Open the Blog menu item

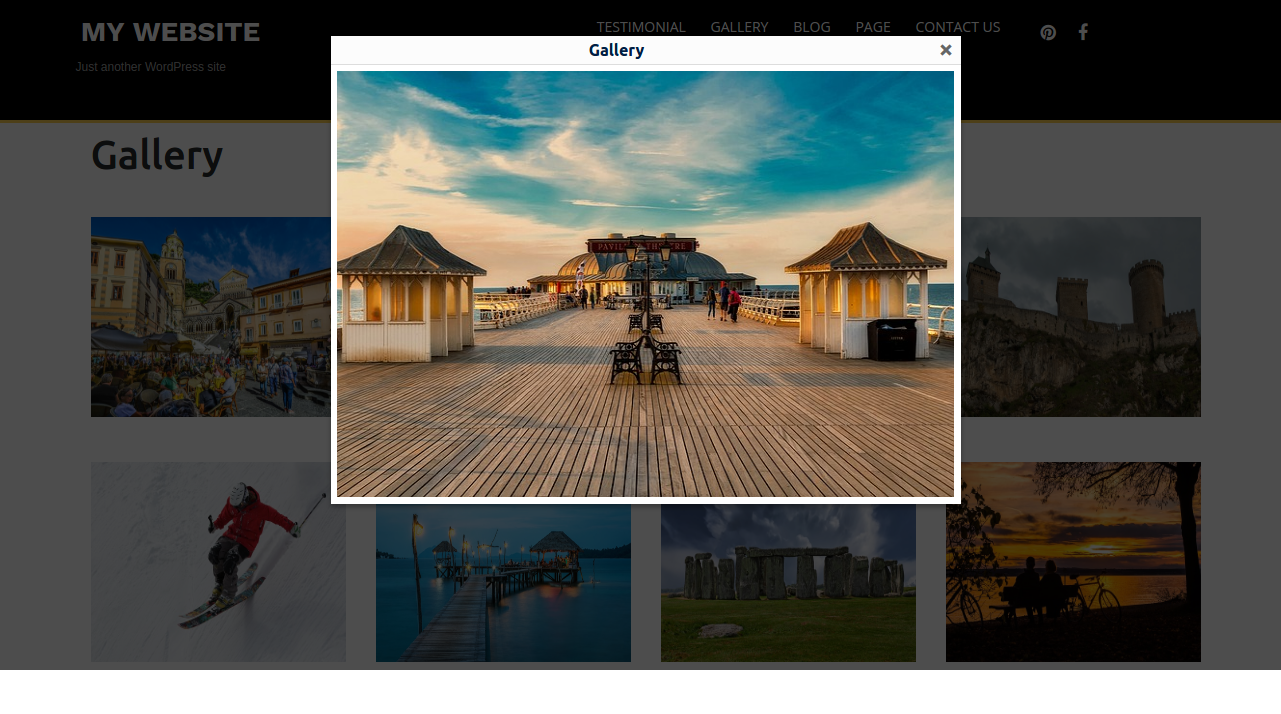point(811,27)
